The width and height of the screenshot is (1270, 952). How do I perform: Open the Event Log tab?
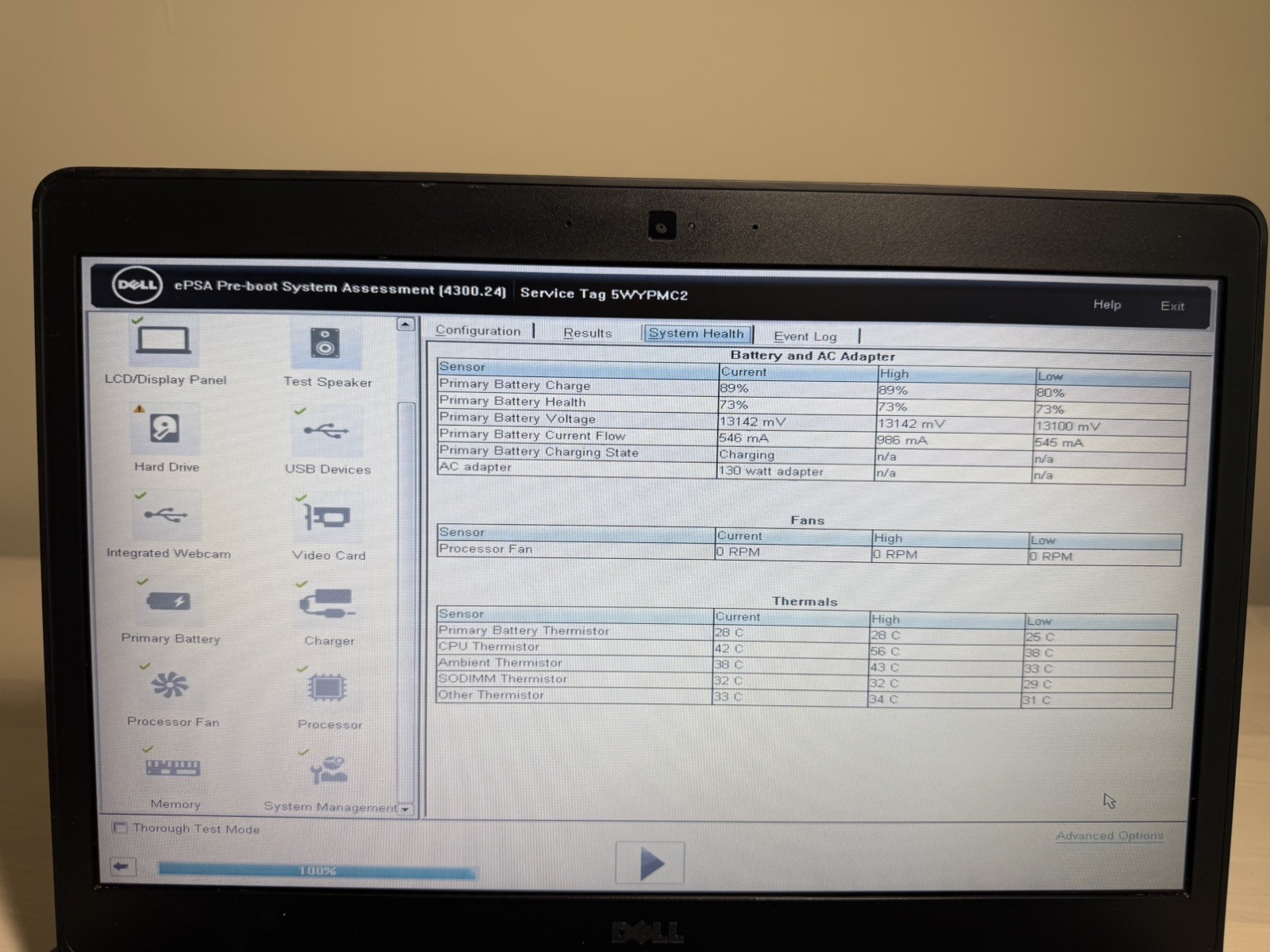[805, 336]
